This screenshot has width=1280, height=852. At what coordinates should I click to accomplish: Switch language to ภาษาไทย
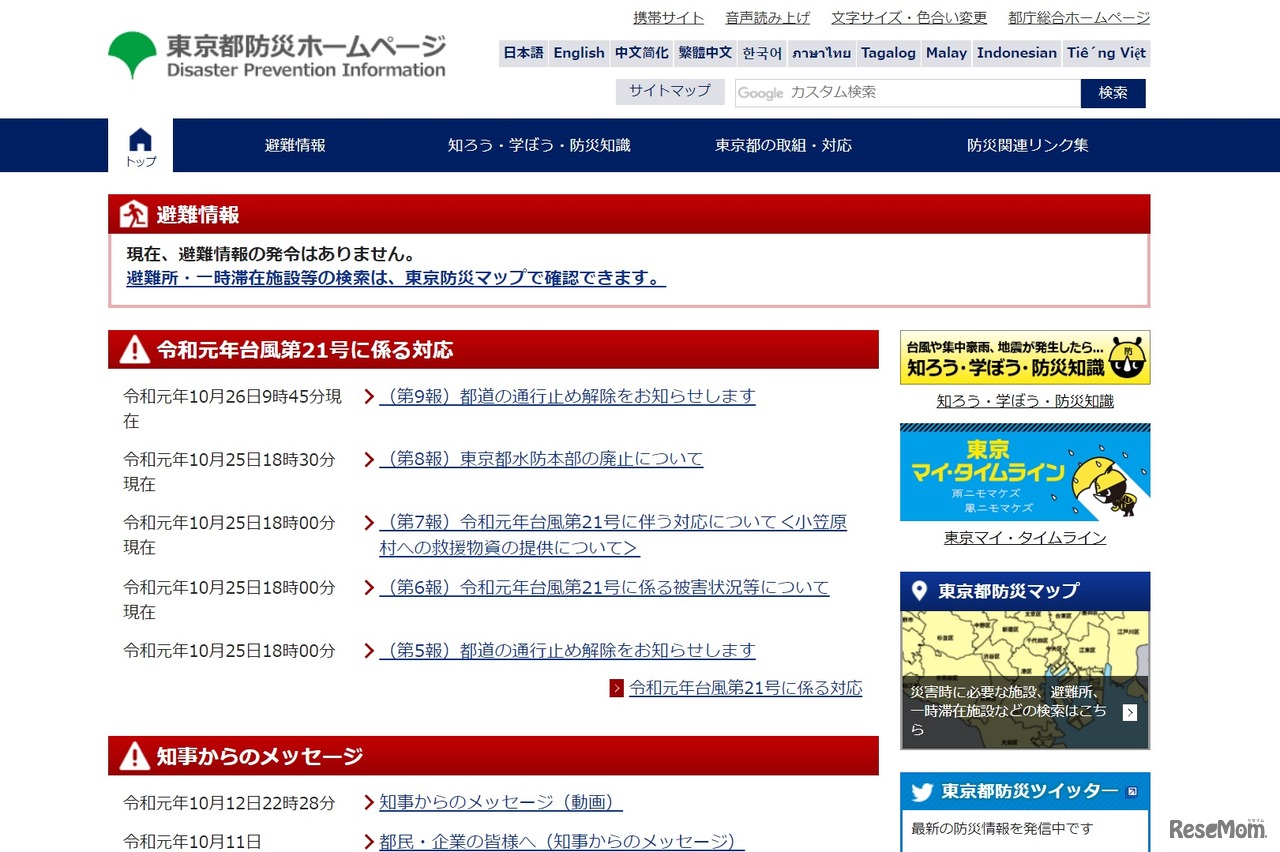(821, 53)
